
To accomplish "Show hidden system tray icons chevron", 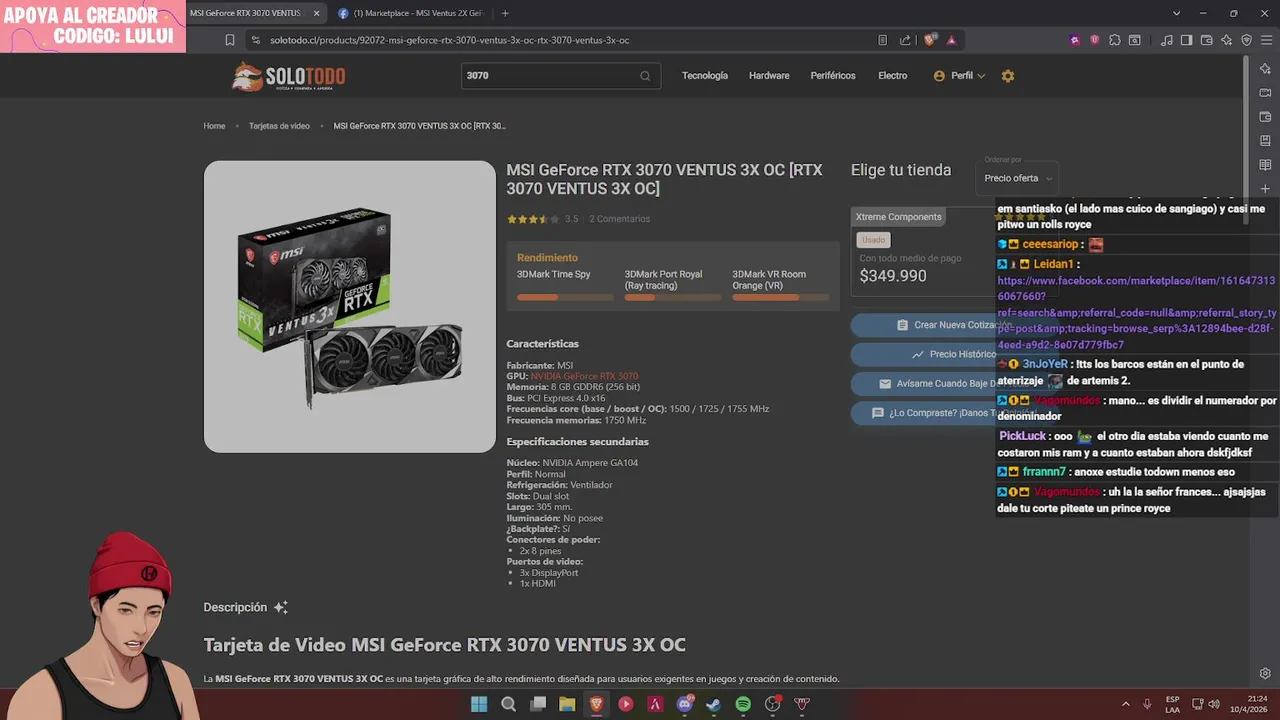I will pyautogui.click(x=1125, y=704).
